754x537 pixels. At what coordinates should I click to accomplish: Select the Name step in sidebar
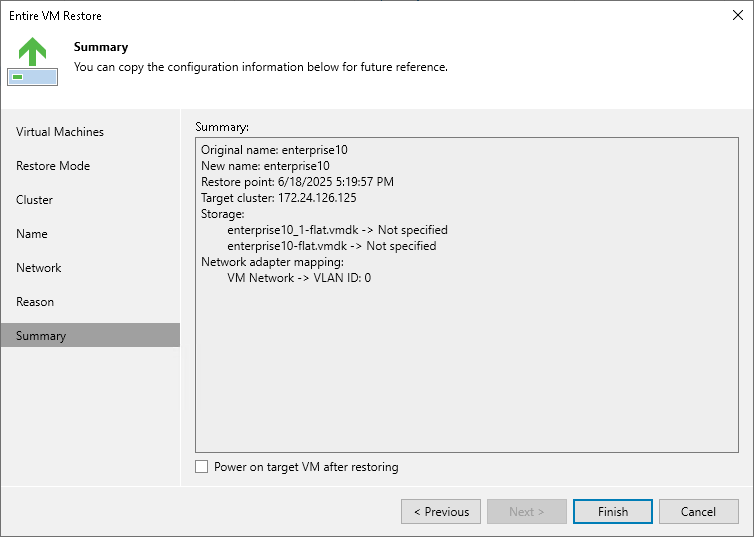click(x=32, y=234)
